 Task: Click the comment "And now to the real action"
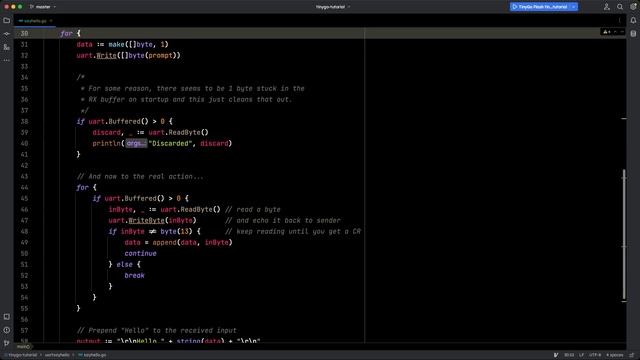140,176
